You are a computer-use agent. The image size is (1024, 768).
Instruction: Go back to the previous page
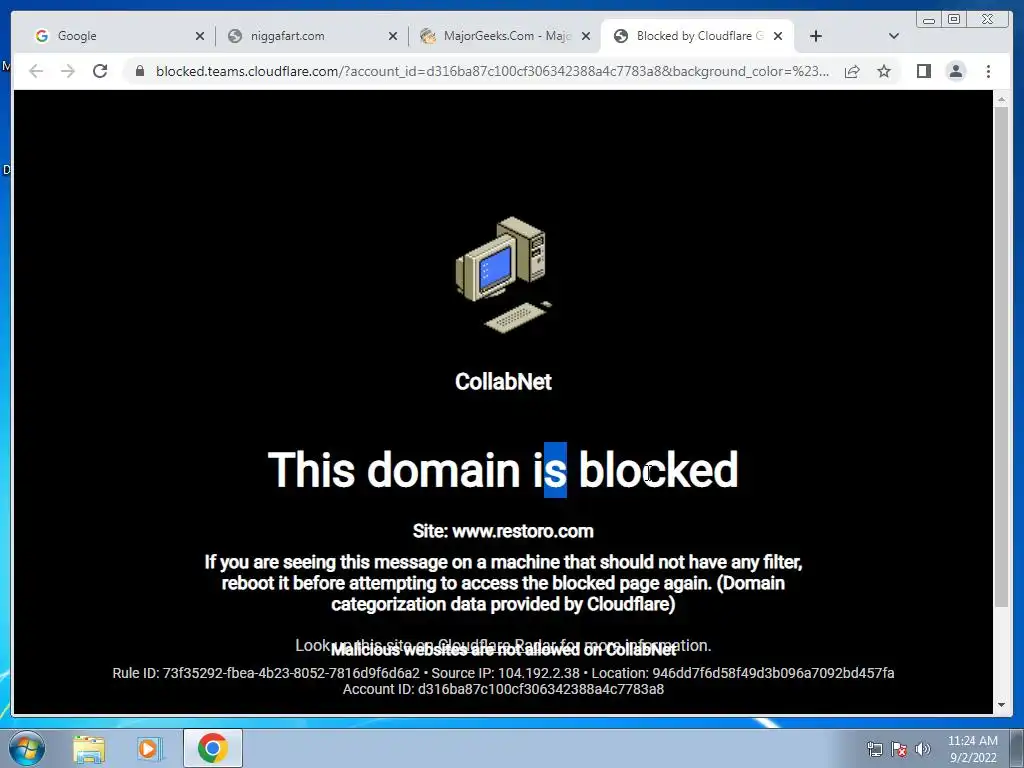click(36, 71)
